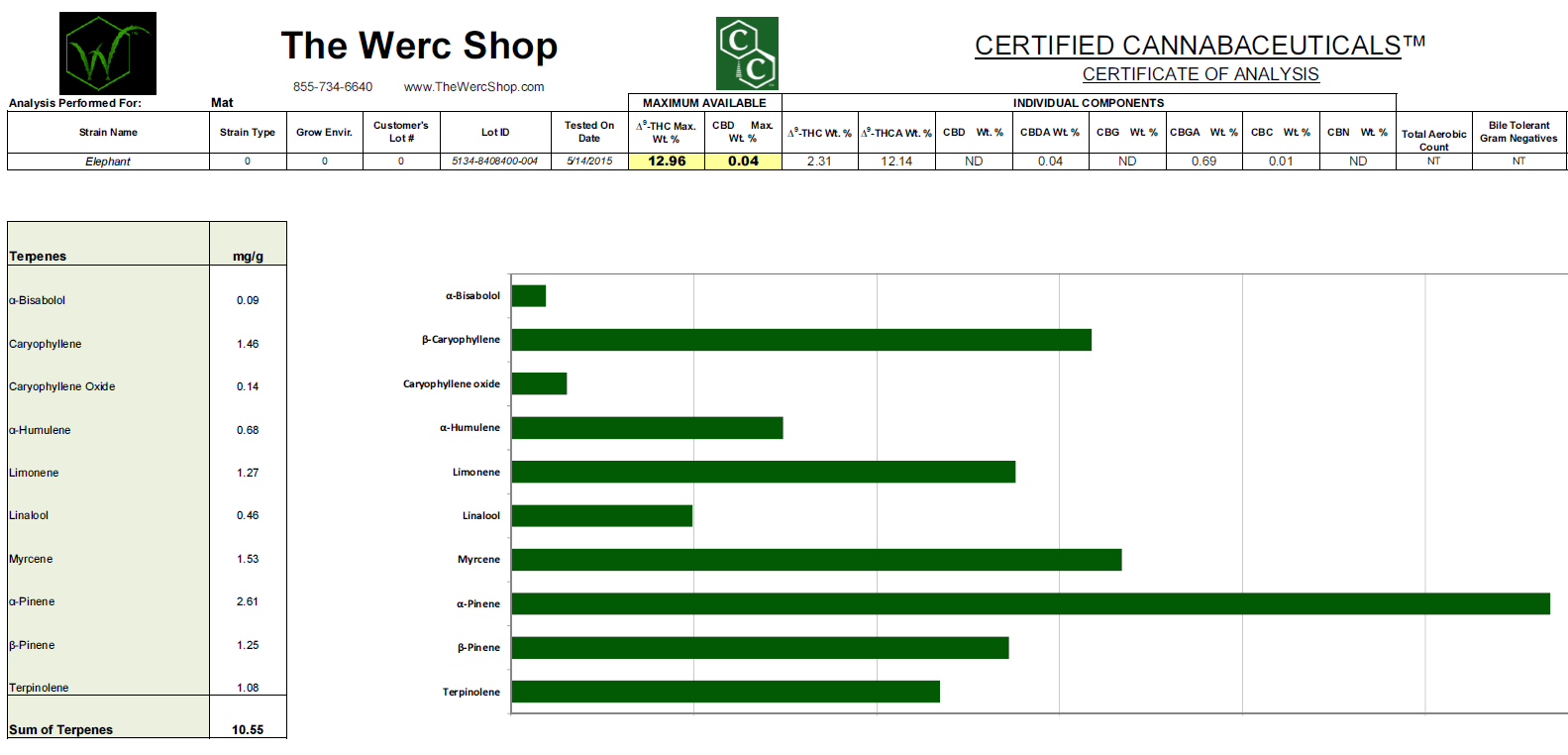Click the Certificate of Analysis heading
This screenshot has height=755, width=1568.
(1200, 74)
